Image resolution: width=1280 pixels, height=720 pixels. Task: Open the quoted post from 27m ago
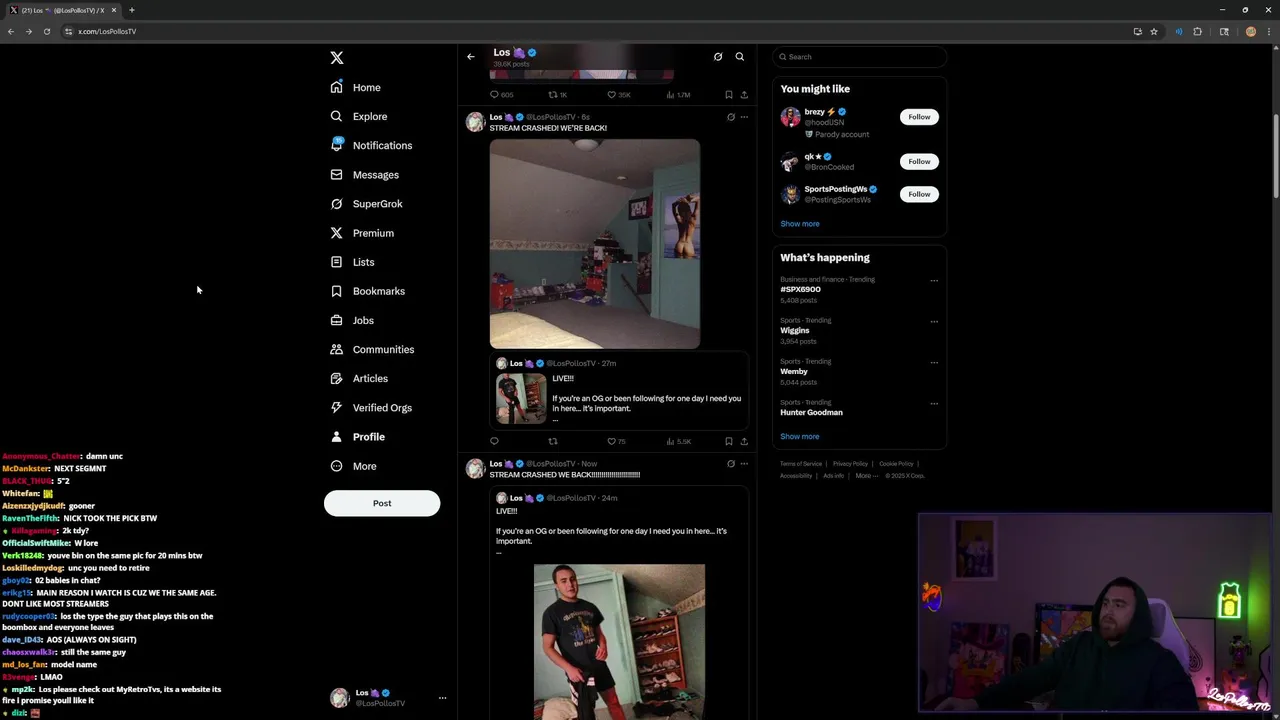click(619, 391)
